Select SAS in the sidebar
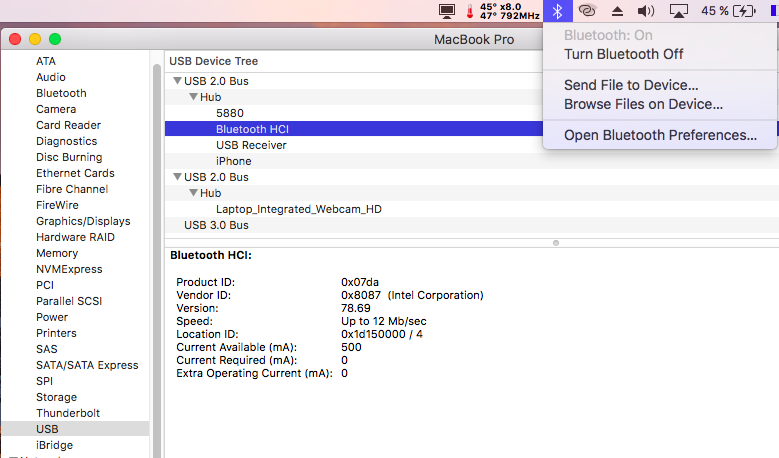The image size is (779, 458). [47, 349]
